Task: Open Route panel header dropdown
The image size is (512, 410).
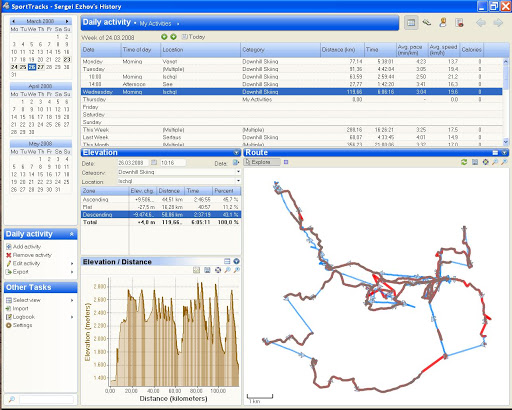Action: point(504,153)
